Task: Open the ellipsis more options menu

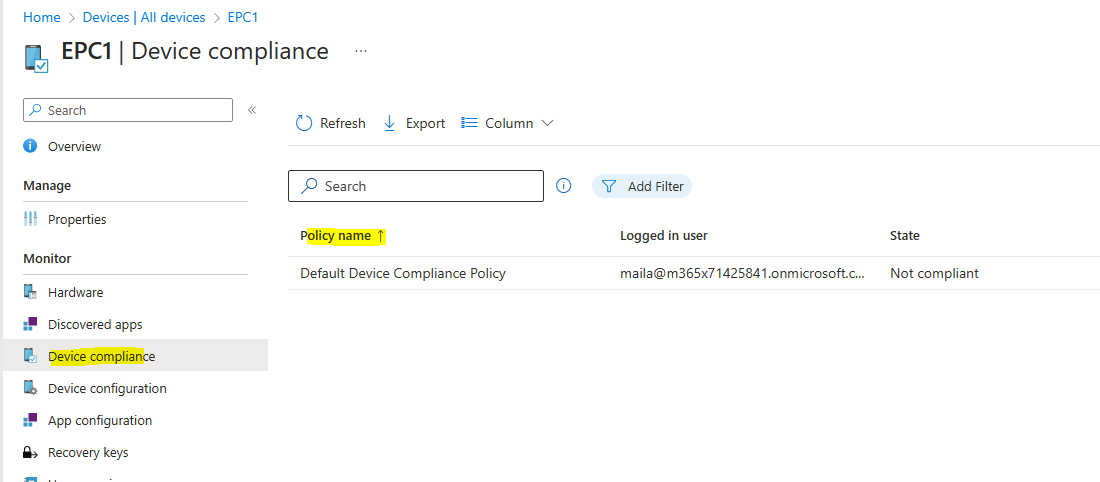Action: pyautogui.click(x=361, y=51)
